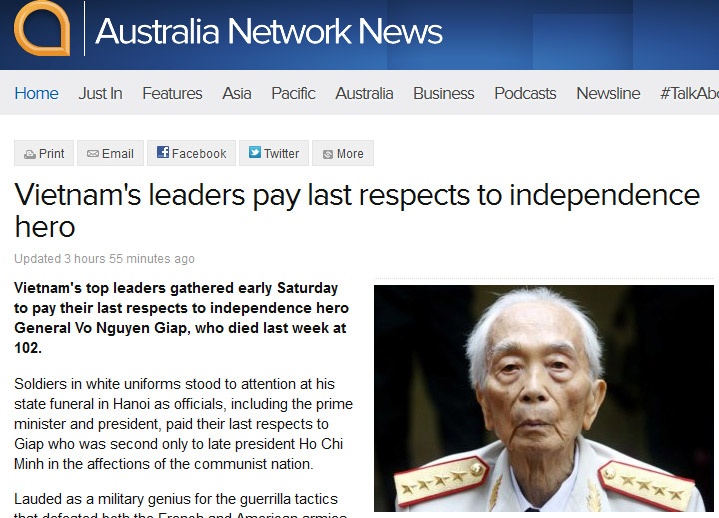Click the article headline about Vietnam's leaders
719x518 pixels.
coord(357,210)
